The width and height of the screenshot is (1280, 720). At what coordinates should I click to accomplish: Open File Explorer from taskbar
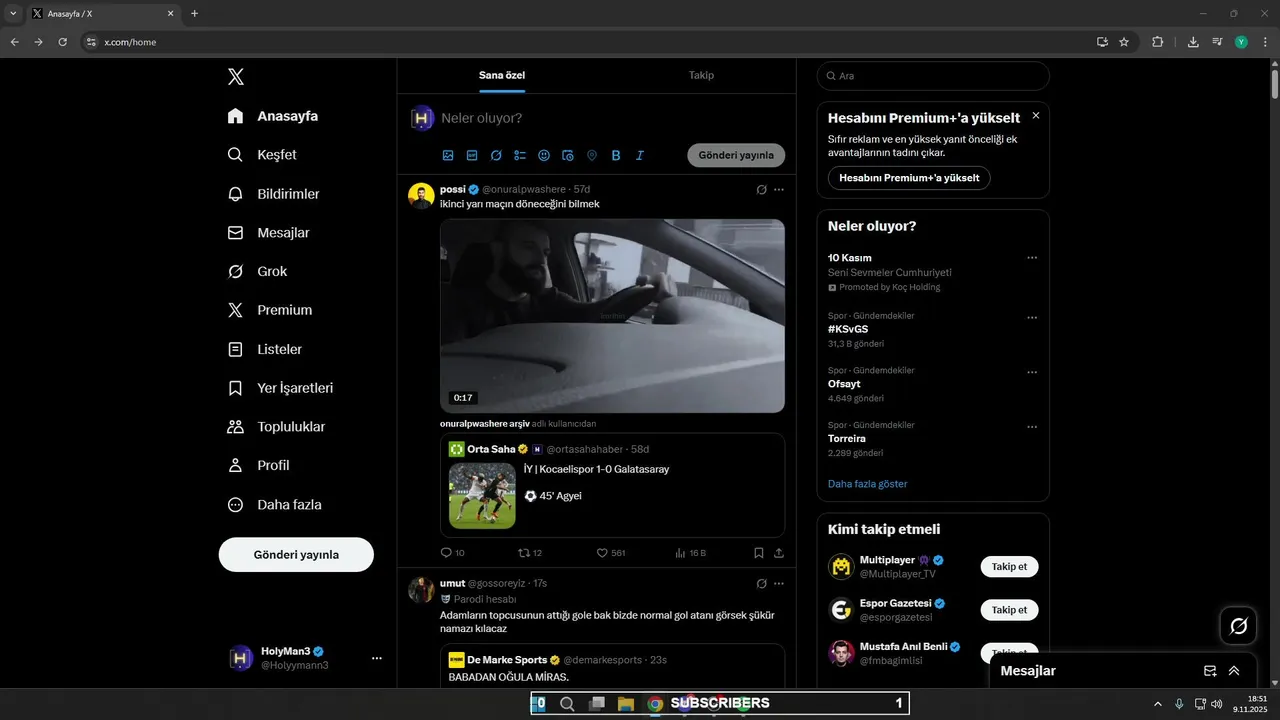[626, 704]
